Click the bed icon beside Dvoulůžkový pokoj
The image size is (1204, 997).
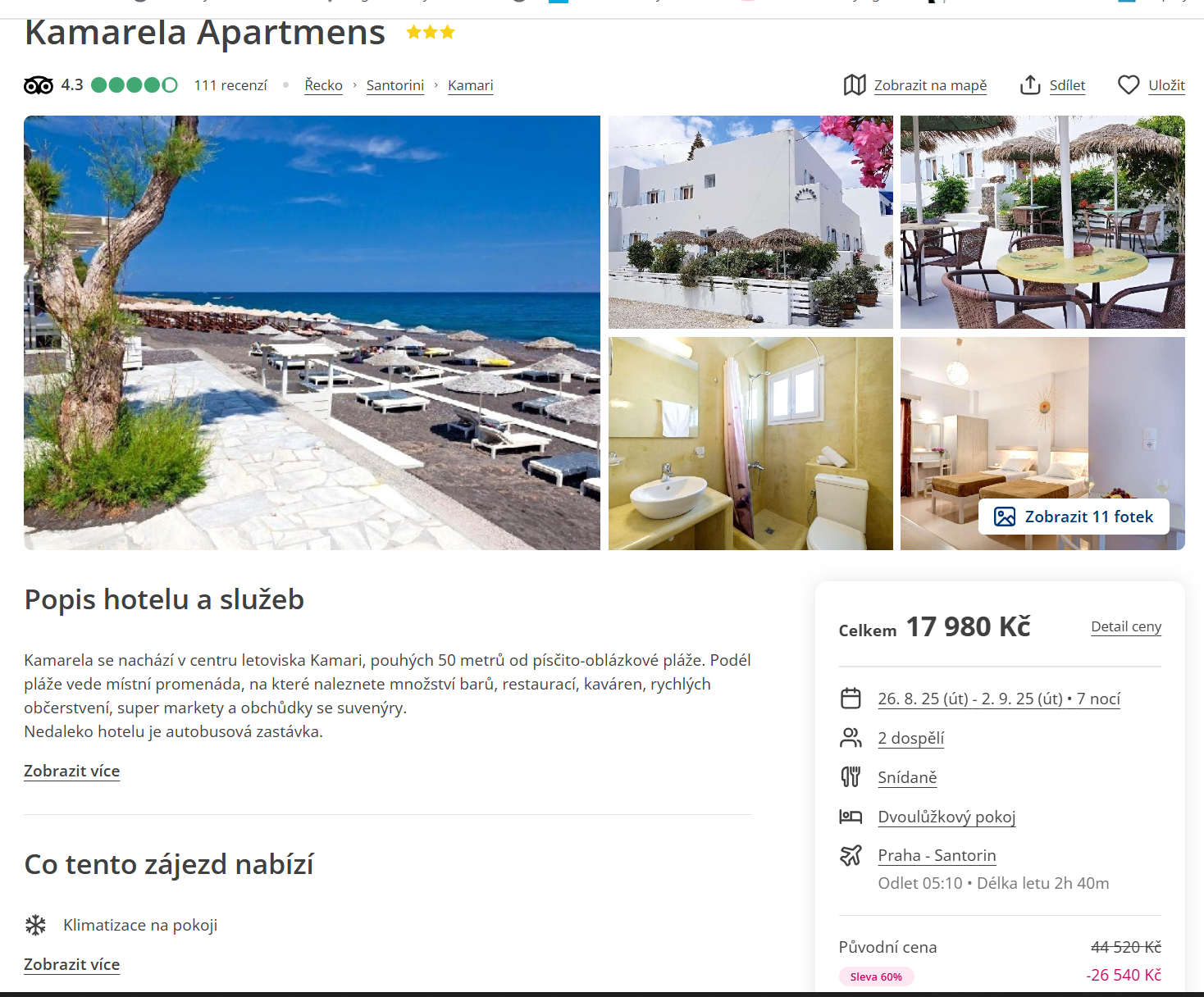point(851,817)
